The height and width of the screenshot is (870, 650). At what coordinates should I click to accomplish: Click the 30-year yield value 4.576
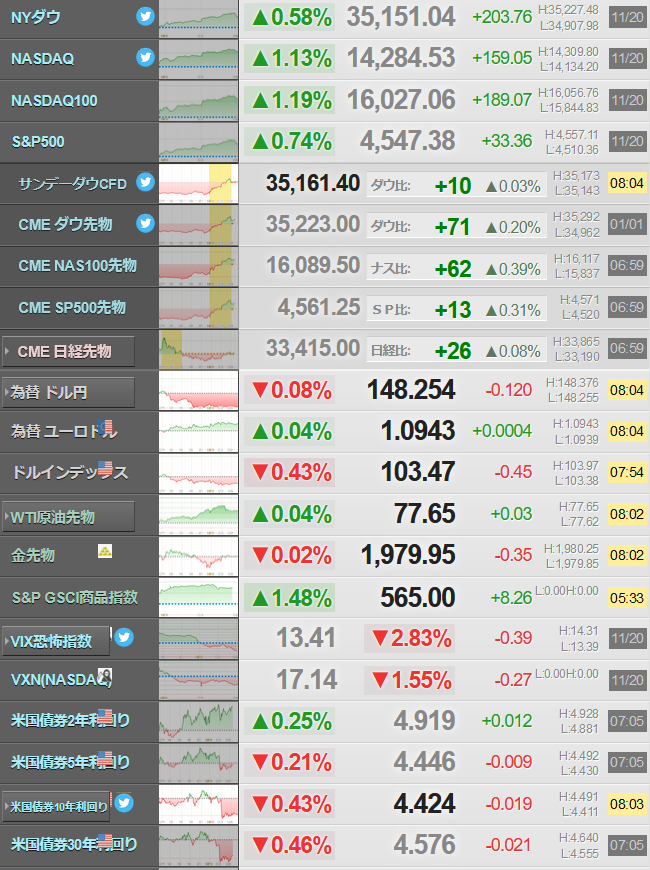[425, 844]
